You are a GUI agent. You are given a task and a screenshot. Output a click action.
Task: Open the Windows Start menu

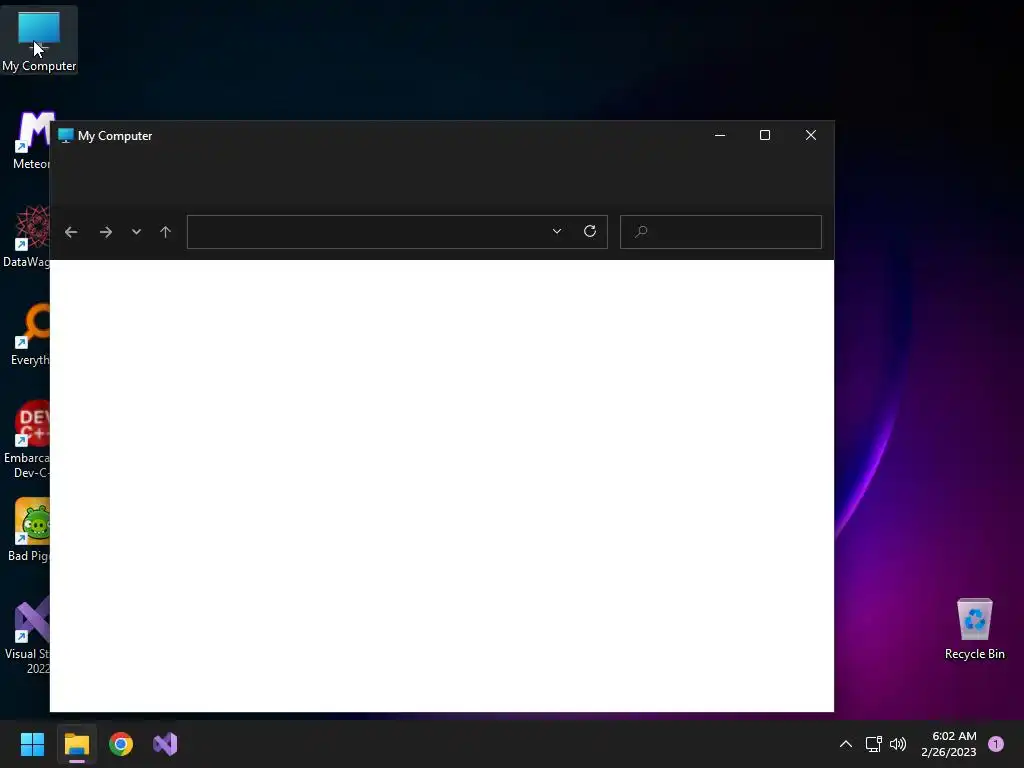point(32,744)
